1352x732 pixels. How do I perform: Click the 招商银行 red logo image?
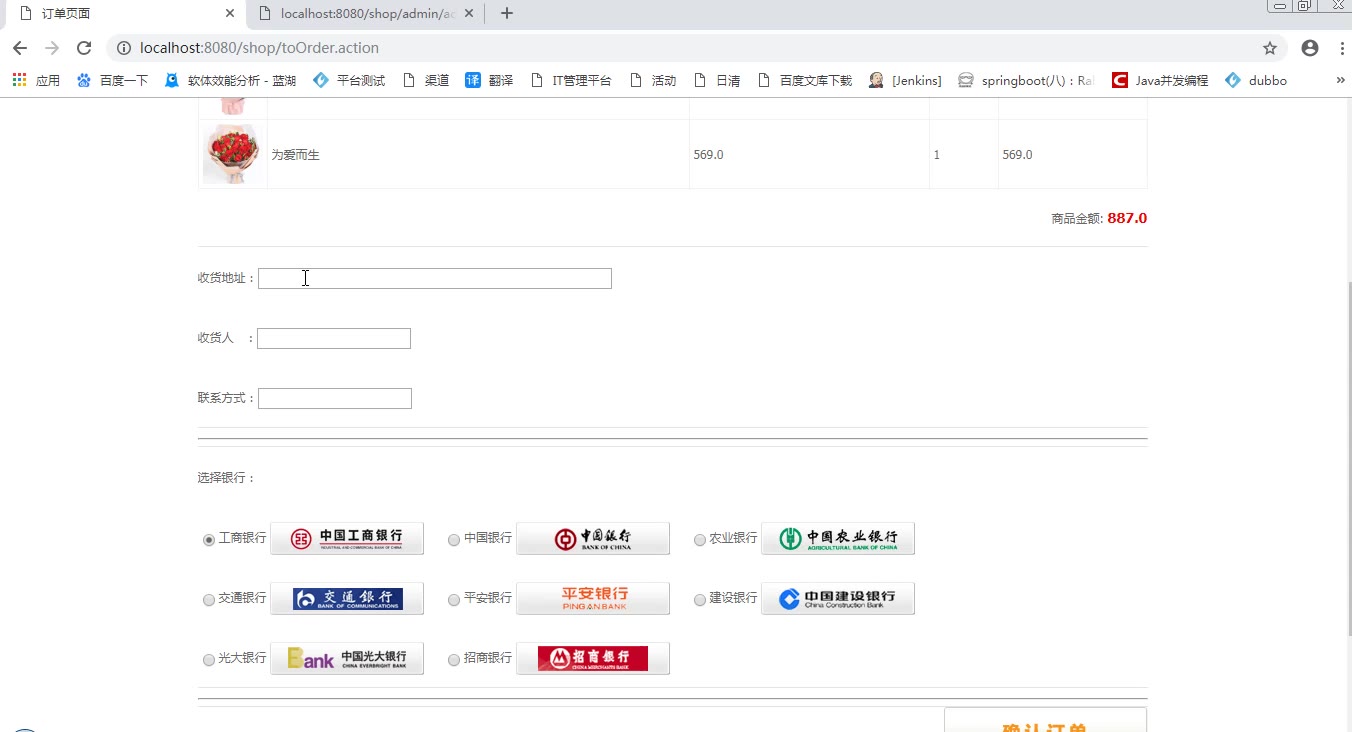[593, 658]
